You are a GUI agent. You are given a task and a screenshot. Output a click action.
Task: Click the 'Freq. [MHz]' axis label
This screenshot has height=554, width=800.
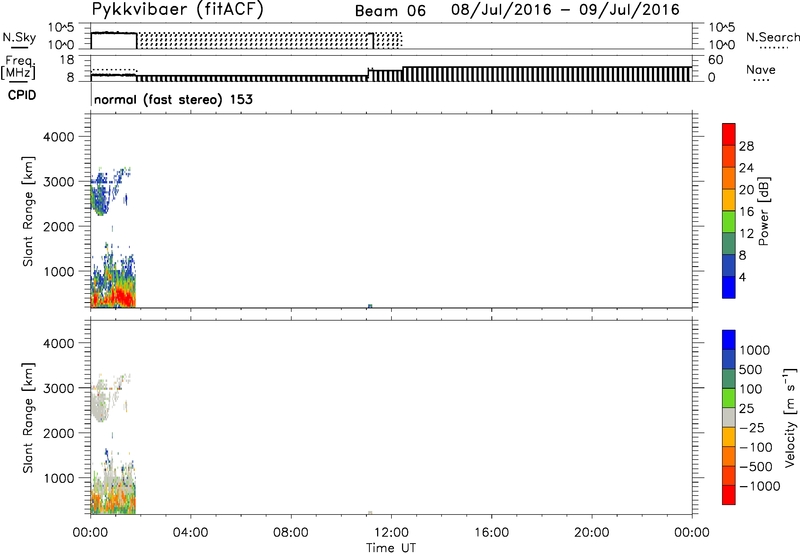tap(19, 67)
